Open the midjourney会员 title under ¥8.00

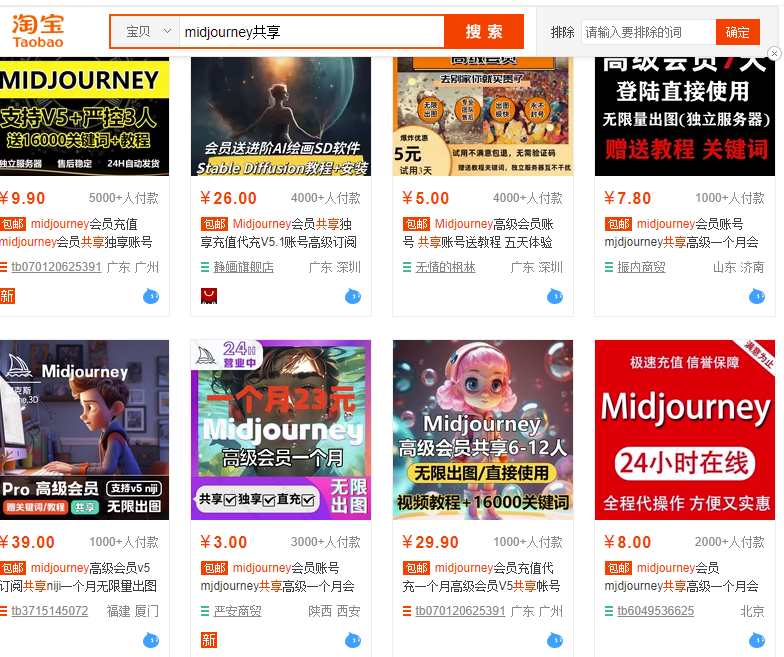tap(682, 576)
